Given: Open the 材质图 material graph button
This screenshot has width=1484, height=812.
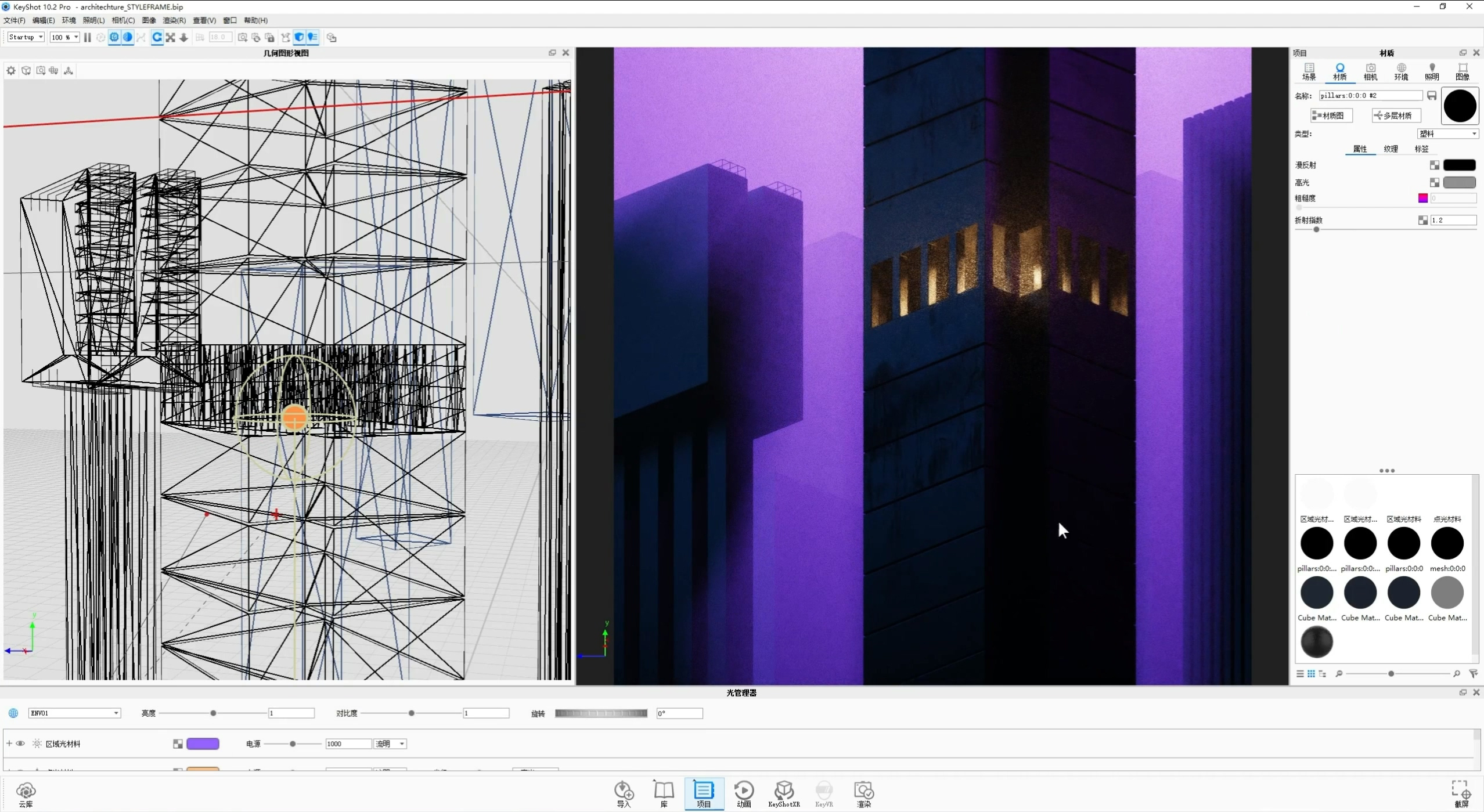Looking at the screenshot, I should [1331, 115].
